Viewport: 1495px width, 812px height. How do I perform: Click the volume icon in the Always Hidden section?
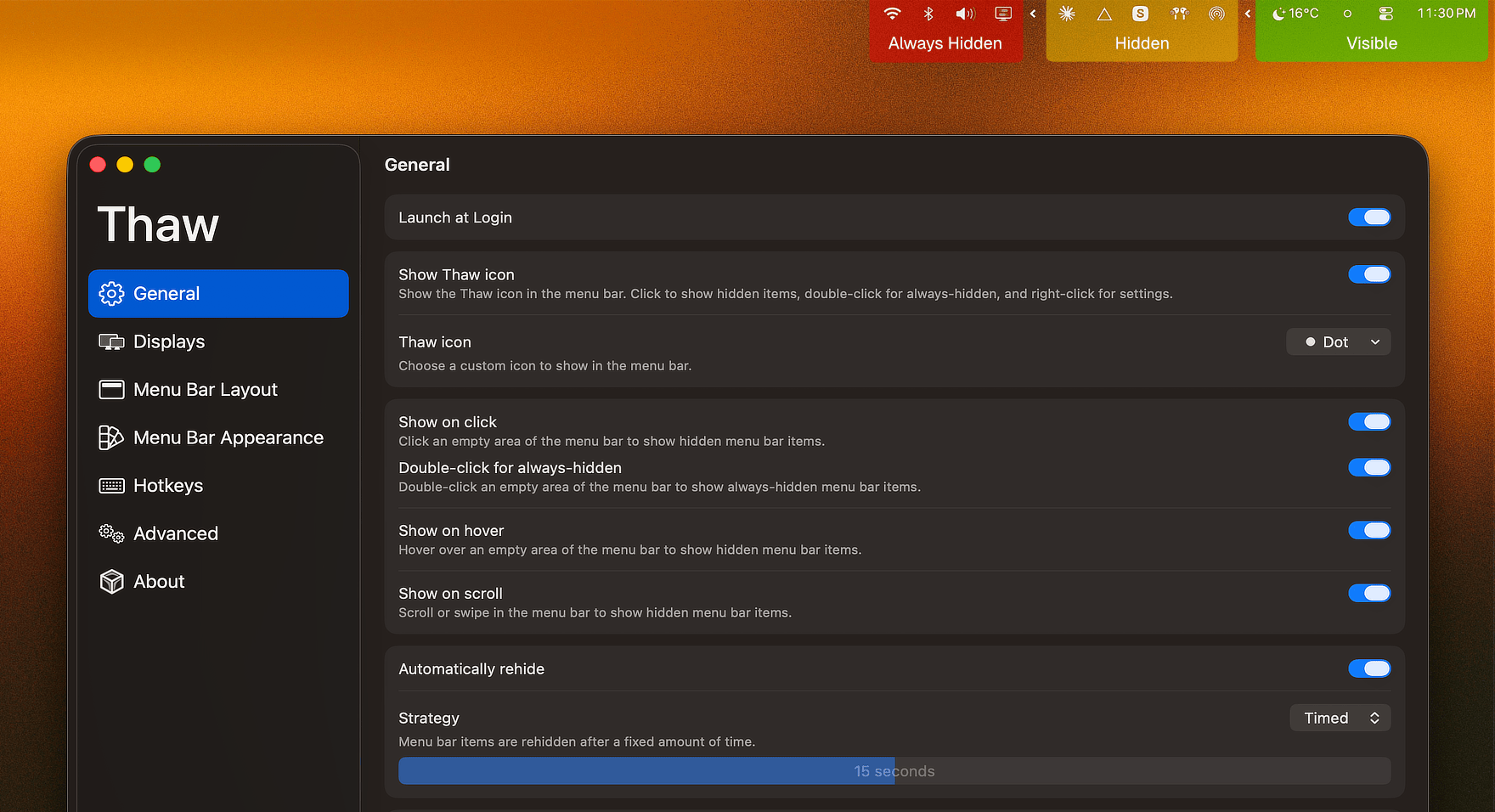pyautogui.click(x=964, y=14)
